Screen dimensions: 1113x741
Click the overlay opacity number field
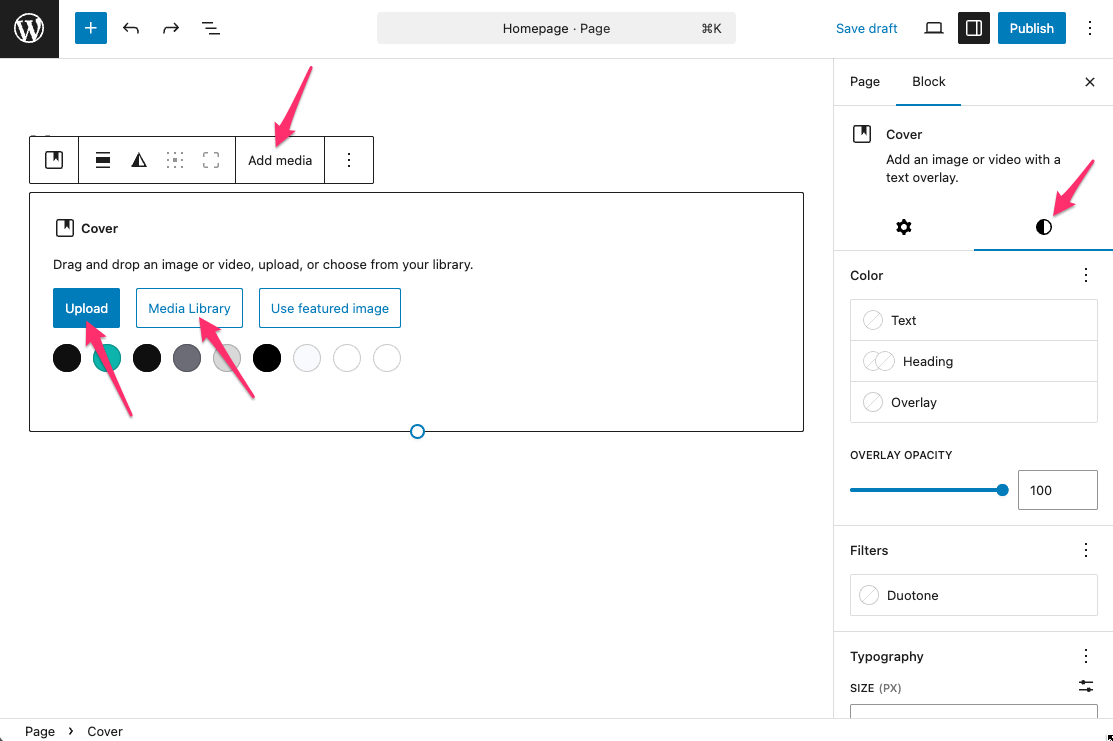click(x=1057, y=490)
